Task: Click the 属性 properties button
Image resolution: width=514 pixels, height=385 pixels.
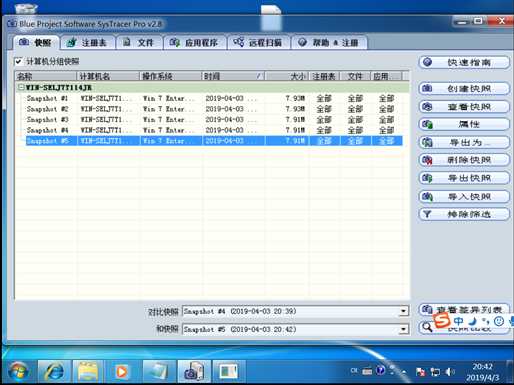Action: [464, 124]
